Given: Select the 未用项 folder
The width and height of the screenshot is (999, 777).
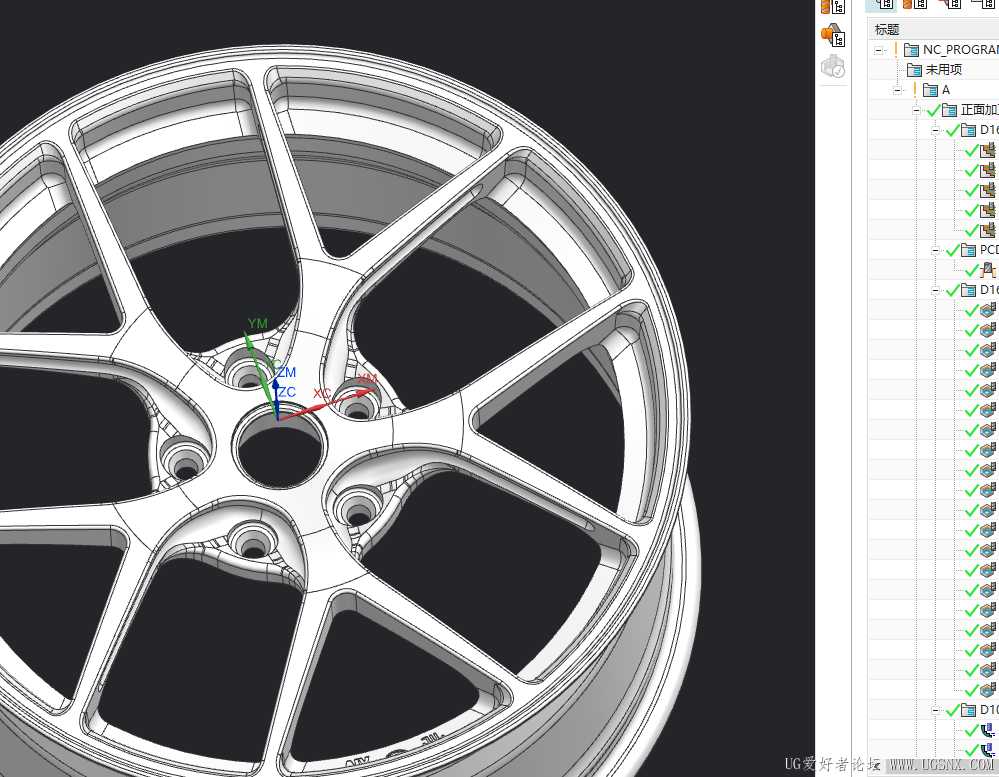Looking at the screenshot, I should pyautogui.click(x=935, y=69).
